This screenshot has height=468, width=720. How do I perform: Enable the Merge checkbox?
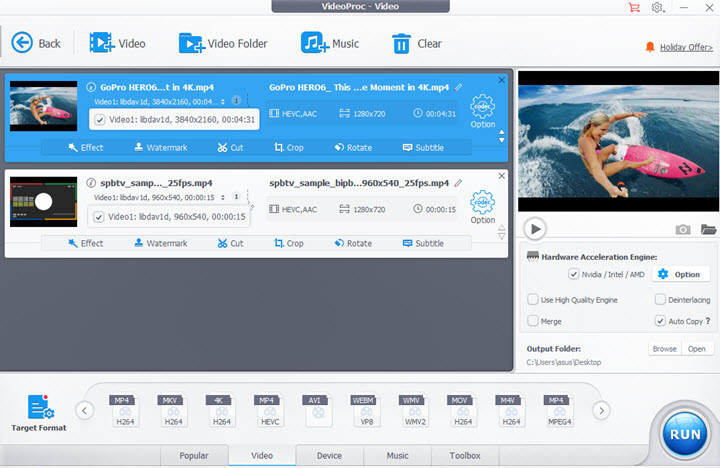(x=533, y=321)
